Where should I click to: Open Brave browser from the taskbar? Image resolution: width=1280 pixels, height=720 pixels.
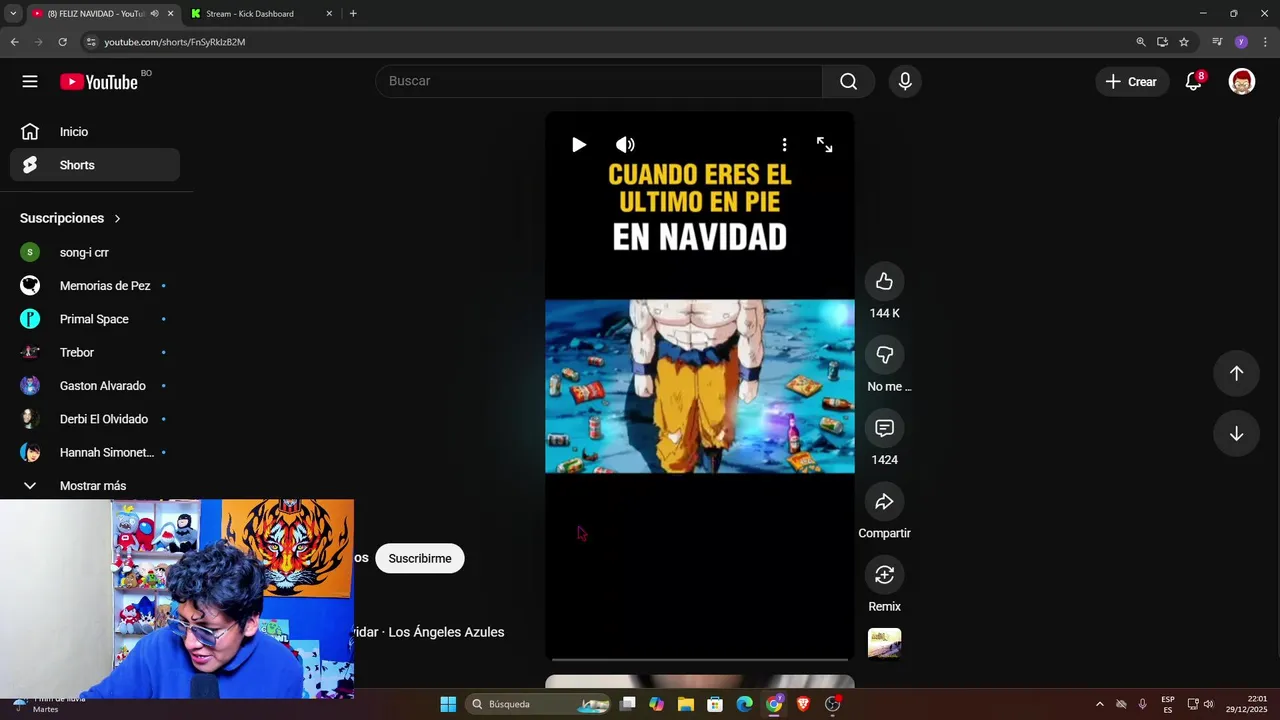(x=803, y=704)
